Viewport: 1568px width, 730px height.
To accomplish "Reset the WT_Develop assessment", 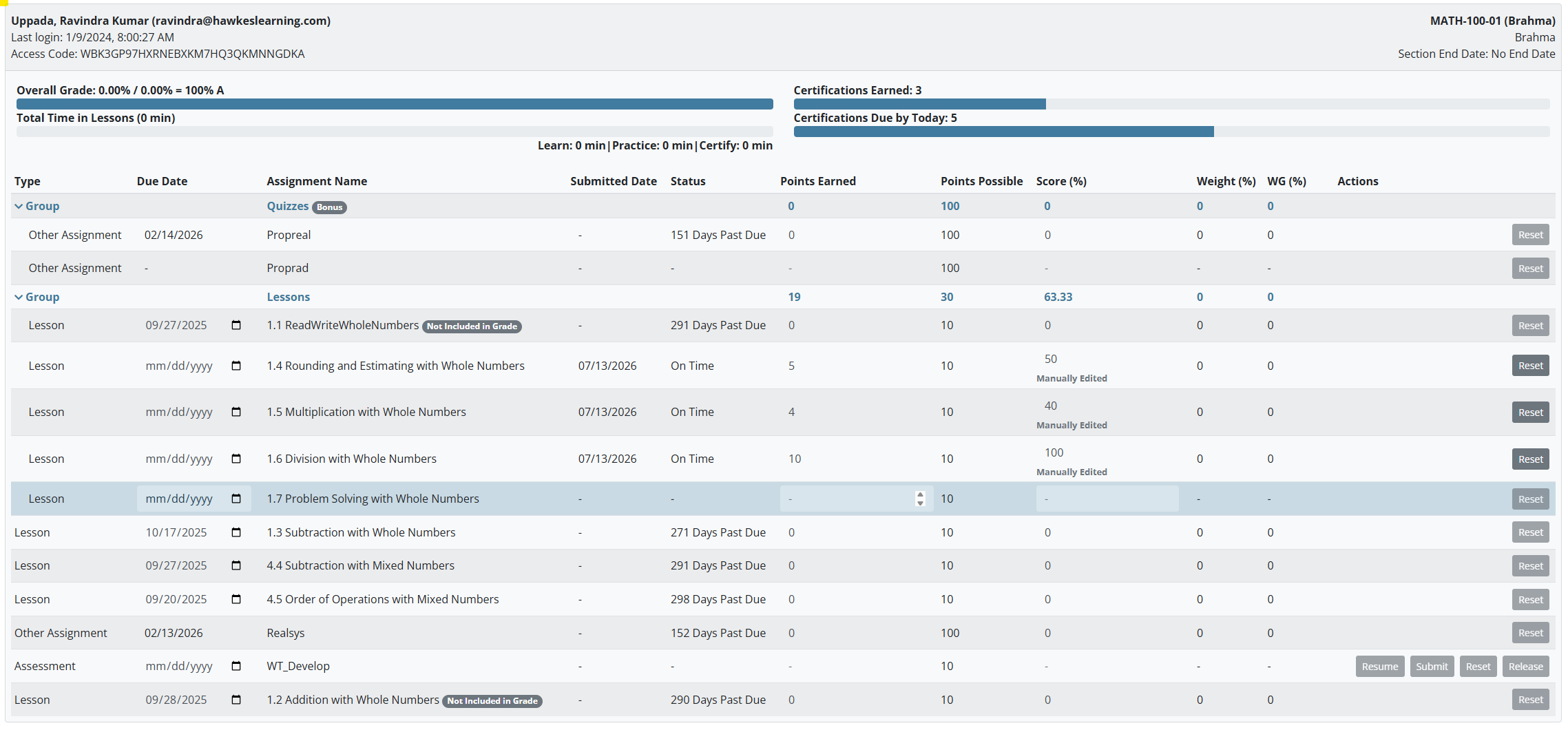I will click(x=1478, y=667).
